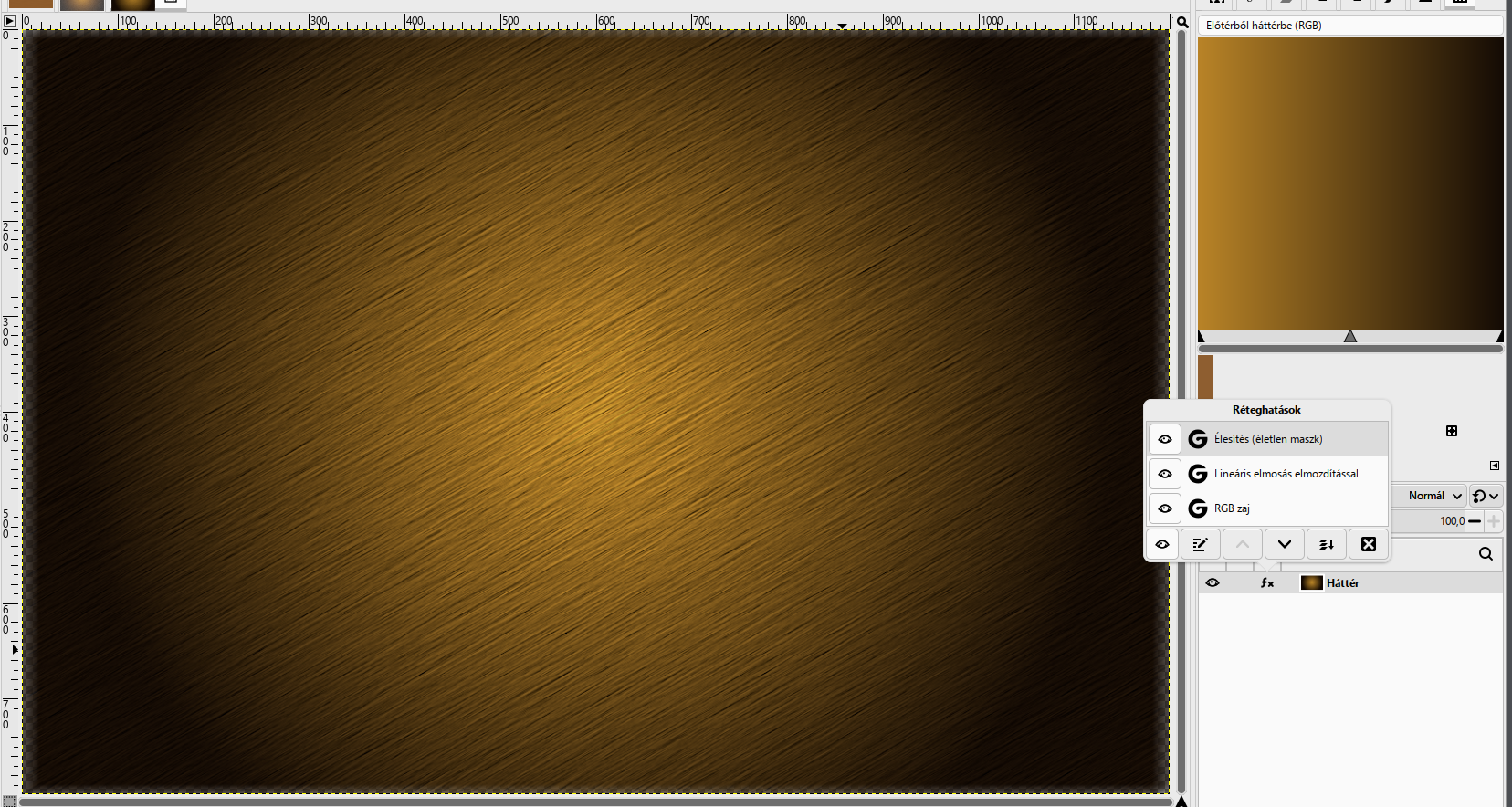Click the brown color swatch below the gradient

pyautogui.click(x=1205, y=377)
